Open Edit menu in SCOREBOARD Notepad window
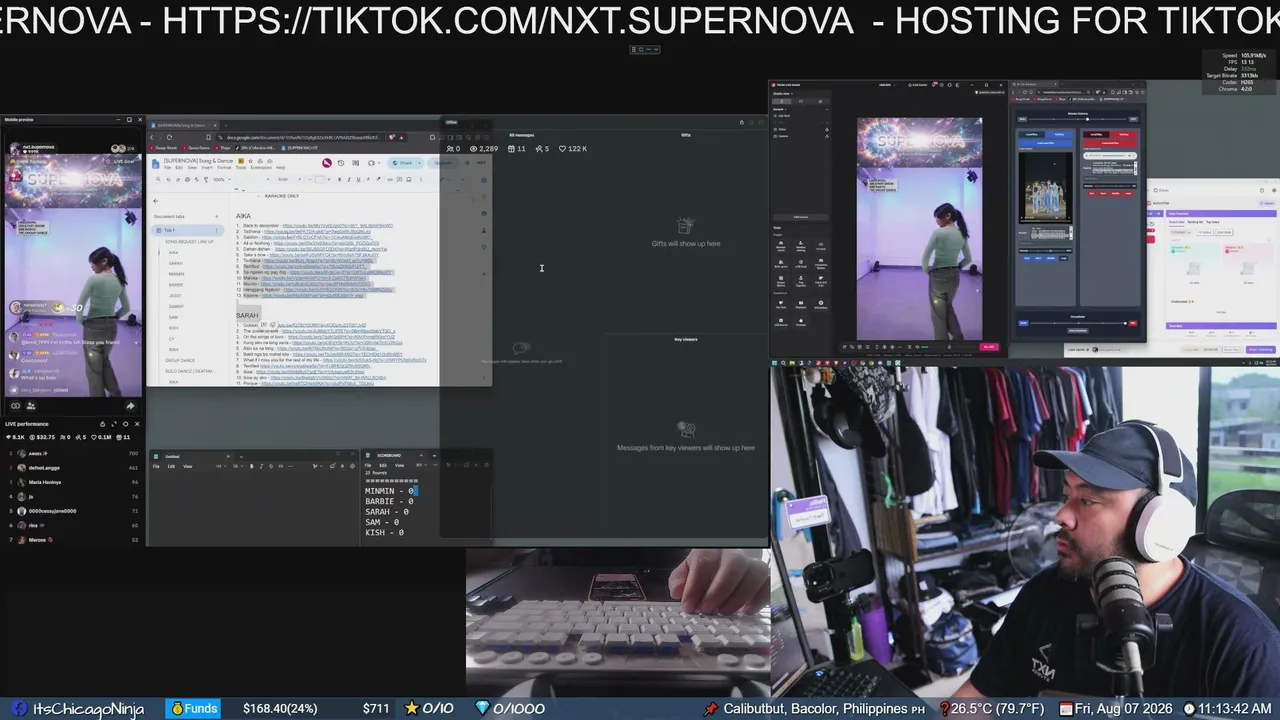This screenshot has width=1280, height=720. [x=383, y=465]
